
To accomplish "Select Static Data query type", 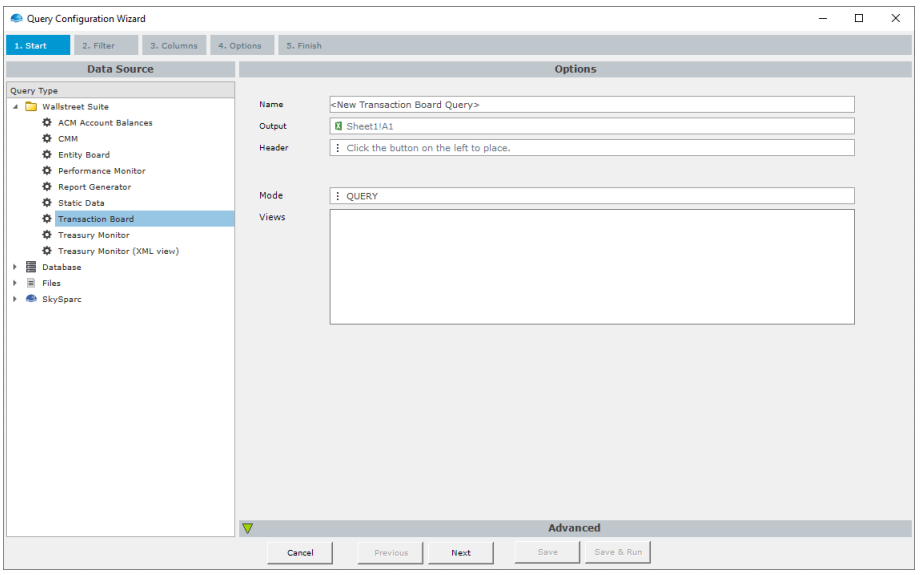I will [81, 203].
